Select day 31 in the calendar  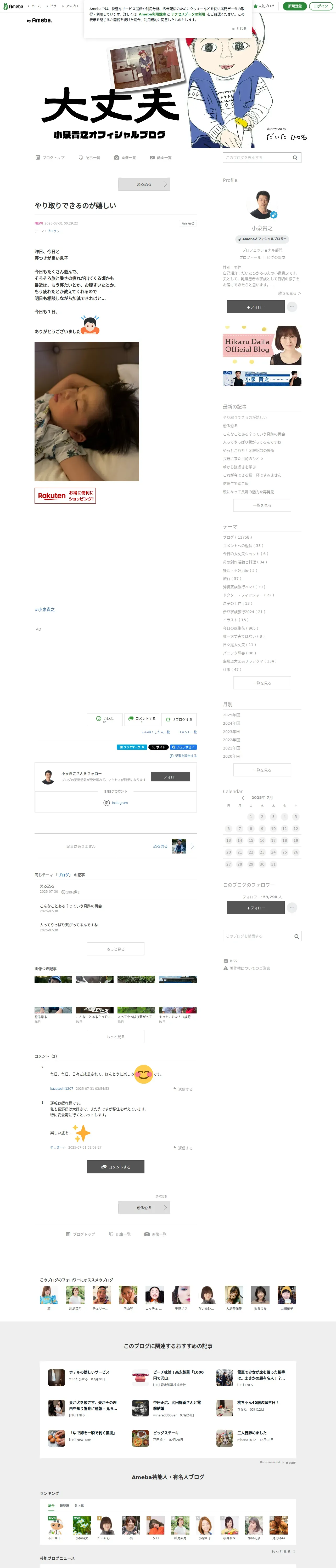[x=273, y=864]
